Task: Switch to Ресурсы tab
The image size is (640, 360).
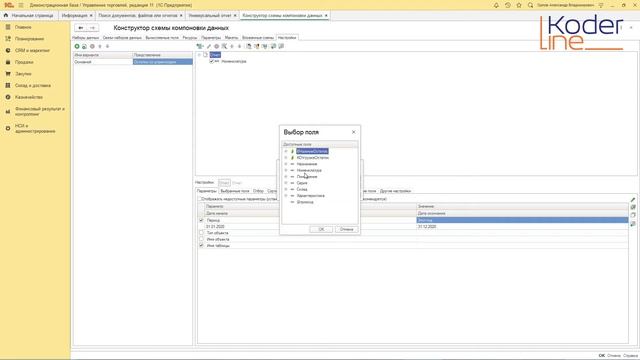Action: [x=190, y=38]
